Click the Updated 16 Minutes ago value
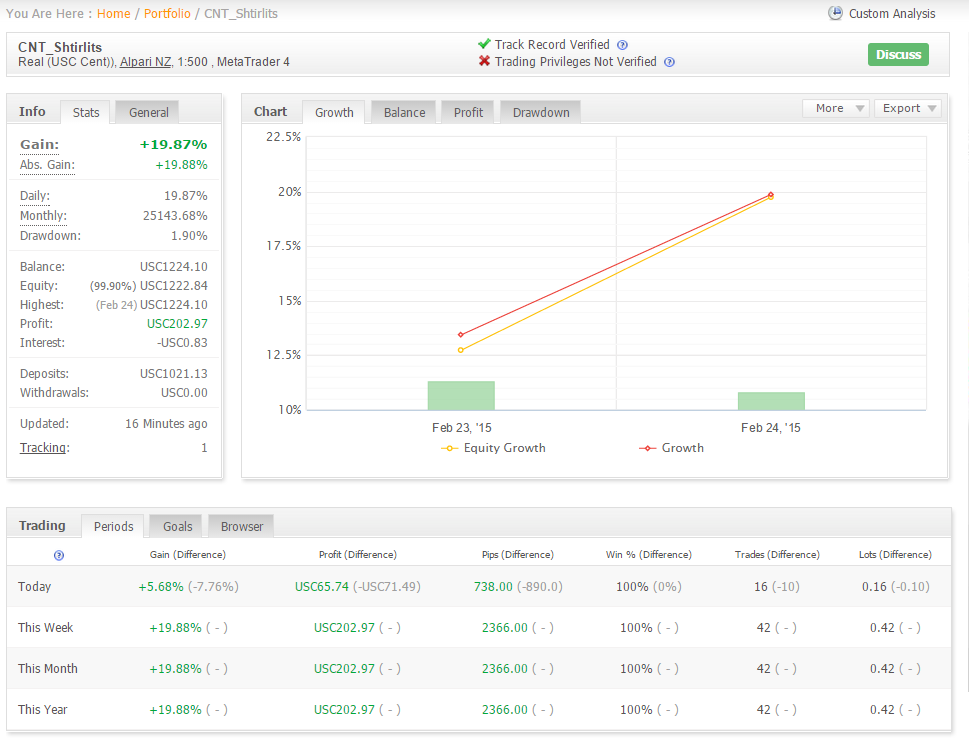 [166, 424]
